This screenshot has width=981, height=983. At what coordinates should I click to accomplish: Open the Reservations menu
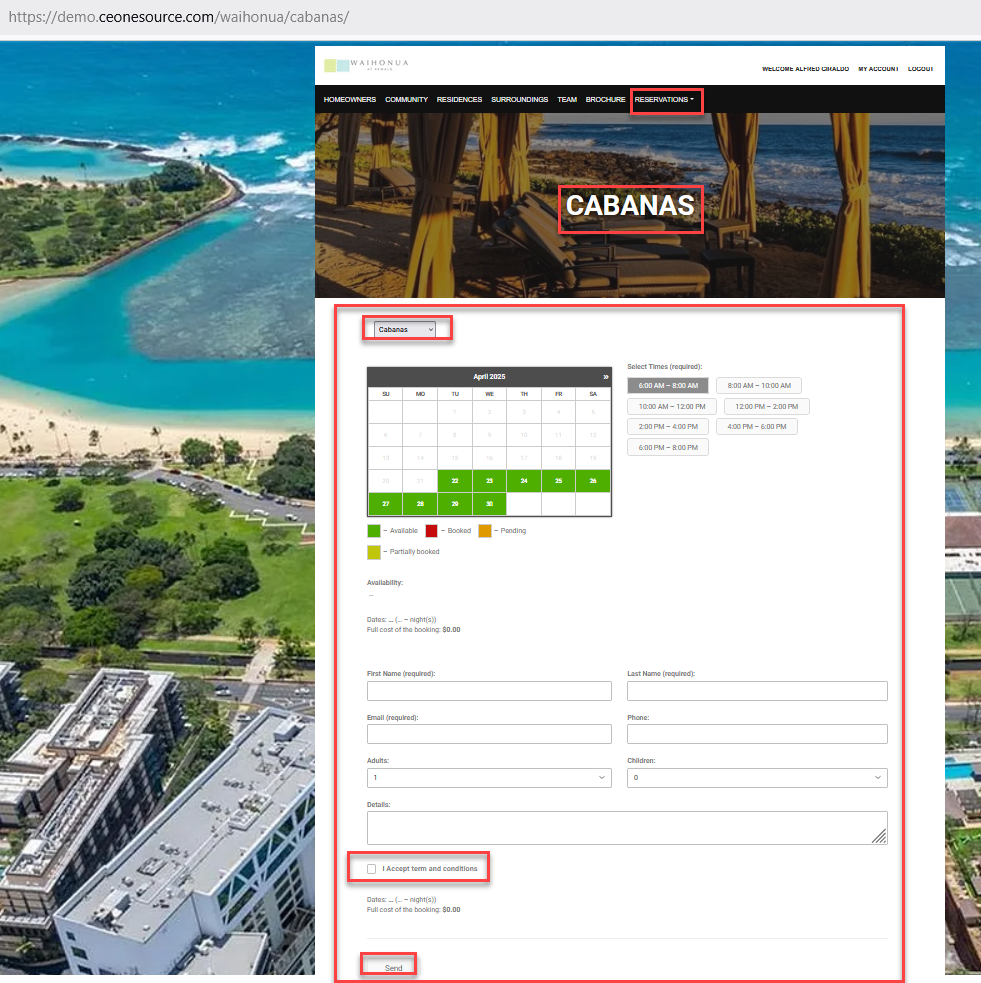[x=664, y=100]
